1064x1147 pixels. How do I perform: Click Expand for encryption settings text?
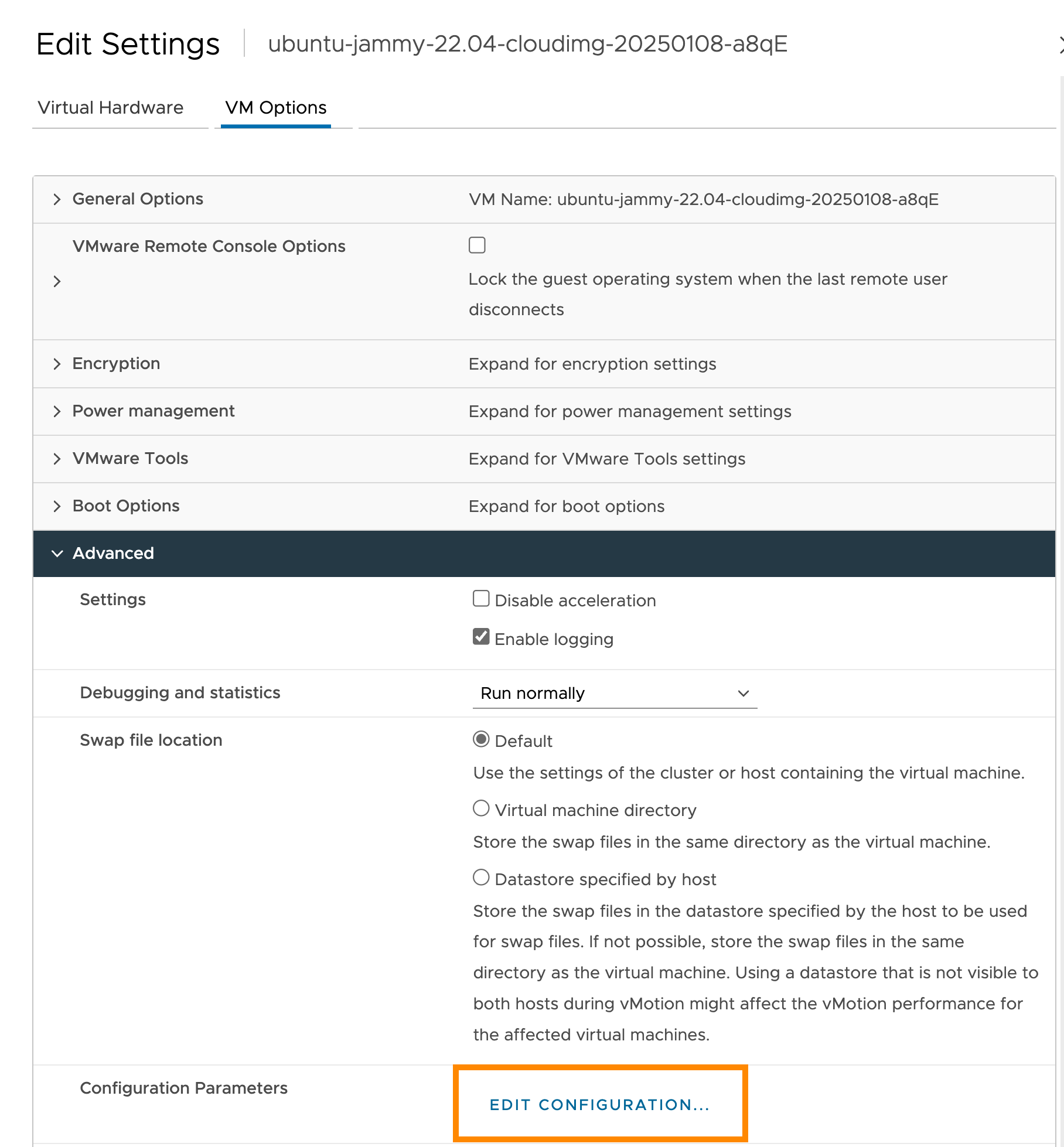(592, 364)
